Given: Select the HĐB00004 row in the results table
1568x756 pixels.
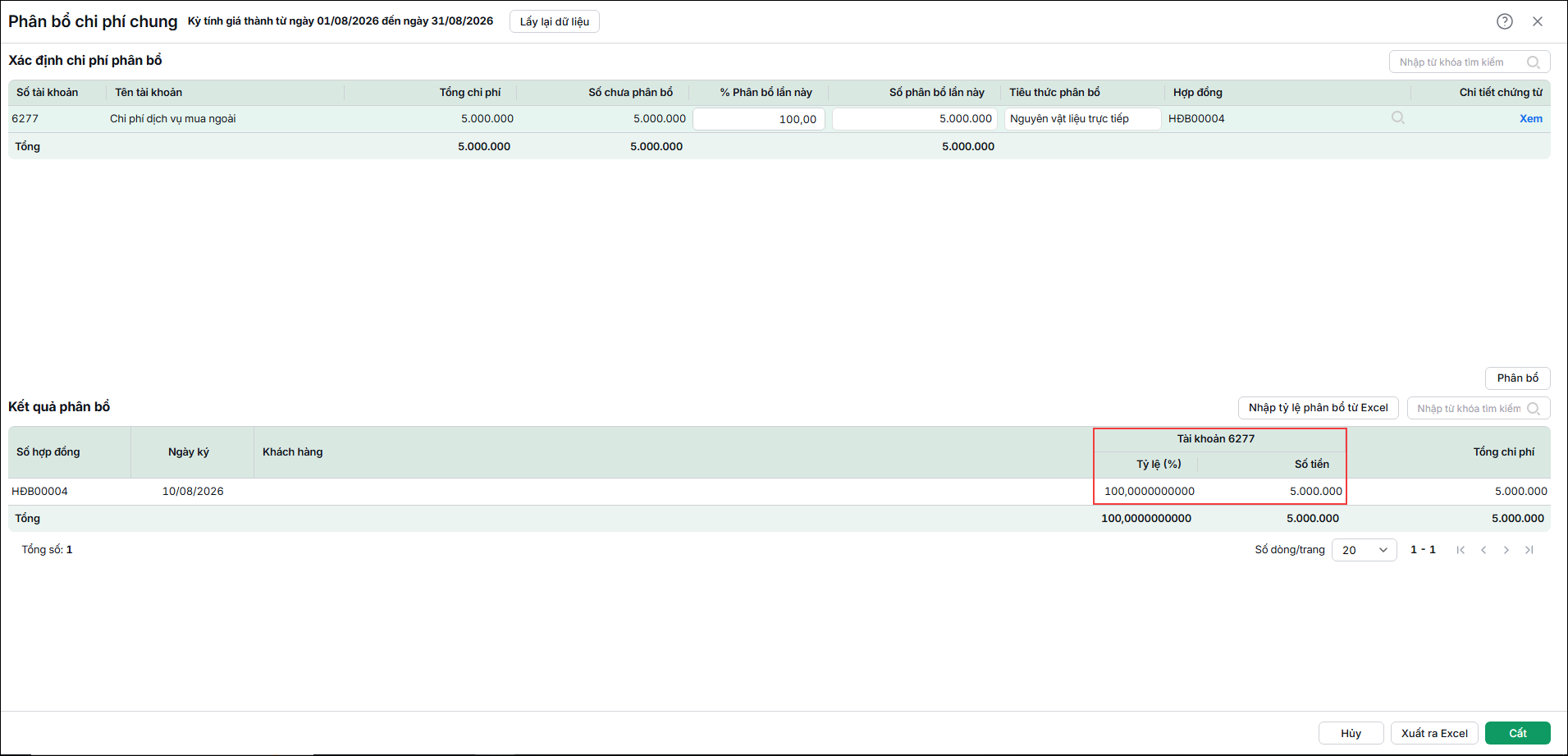Looking at the screenshot, I should (779, 491).
